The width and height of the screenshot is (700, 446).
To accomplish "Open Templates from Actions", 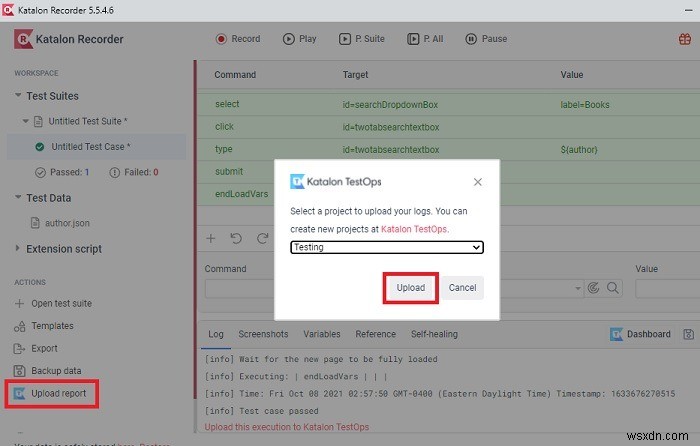I will pos(44,326).
